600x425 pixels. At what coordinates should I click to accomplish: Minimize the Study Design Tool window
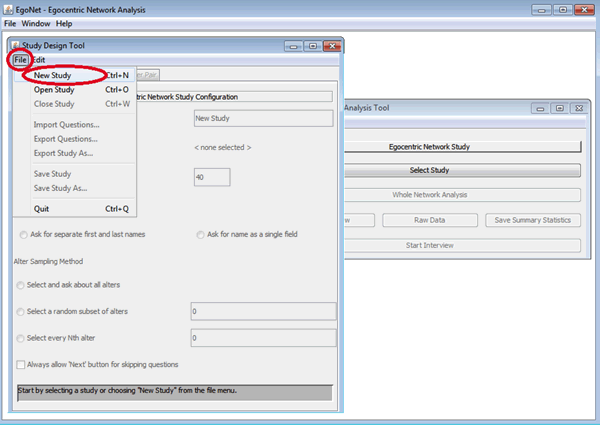point(293,46)
